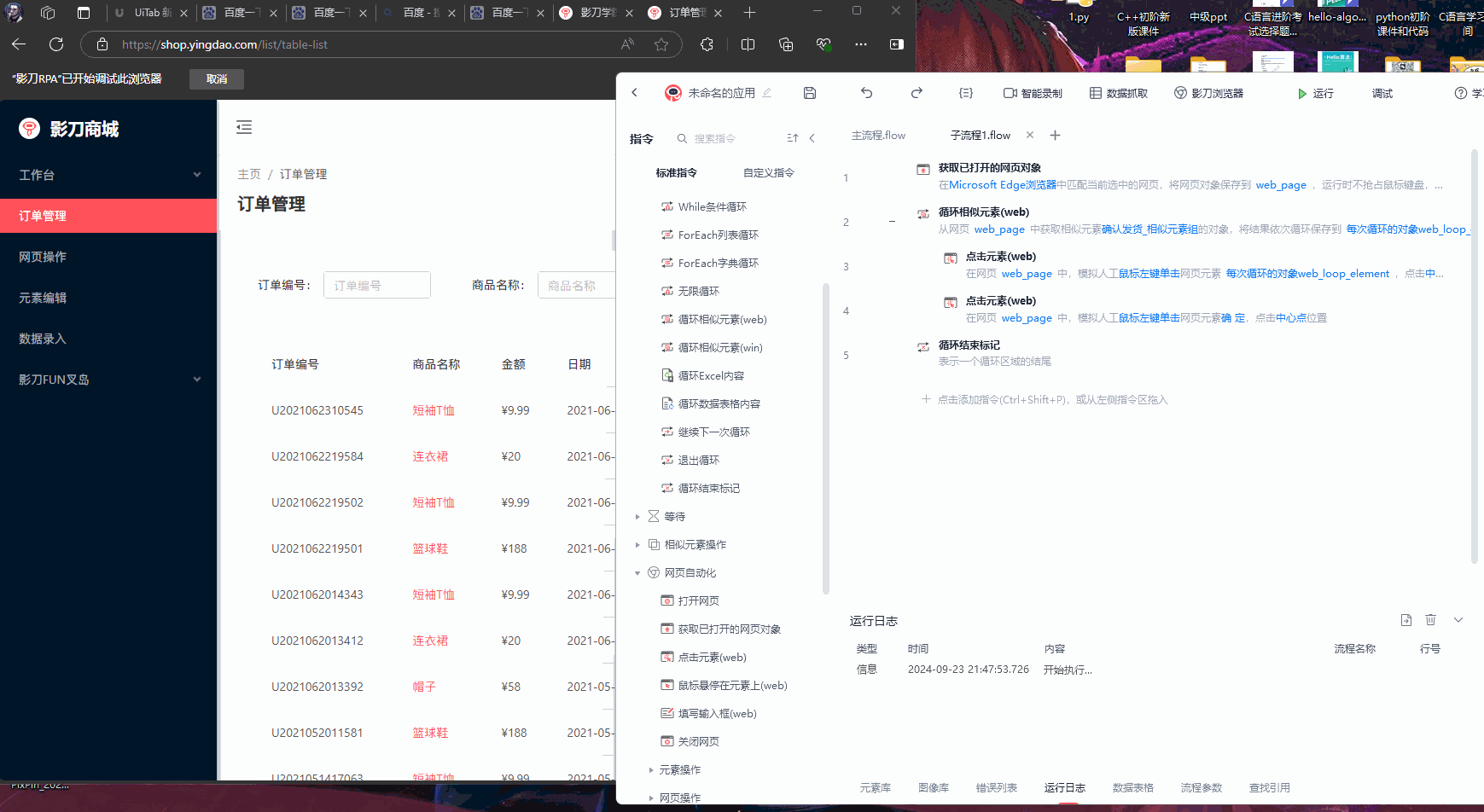Image resolution: width=1484 pixels, height=812 pixels.
Task: Open the 元素库 bottom tab
Action: 876,787
